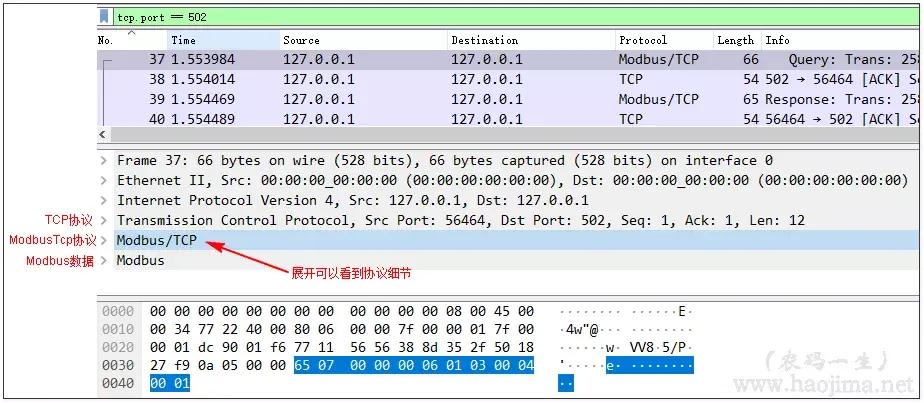Click Length value 65 of packet 39

[751, 100]
